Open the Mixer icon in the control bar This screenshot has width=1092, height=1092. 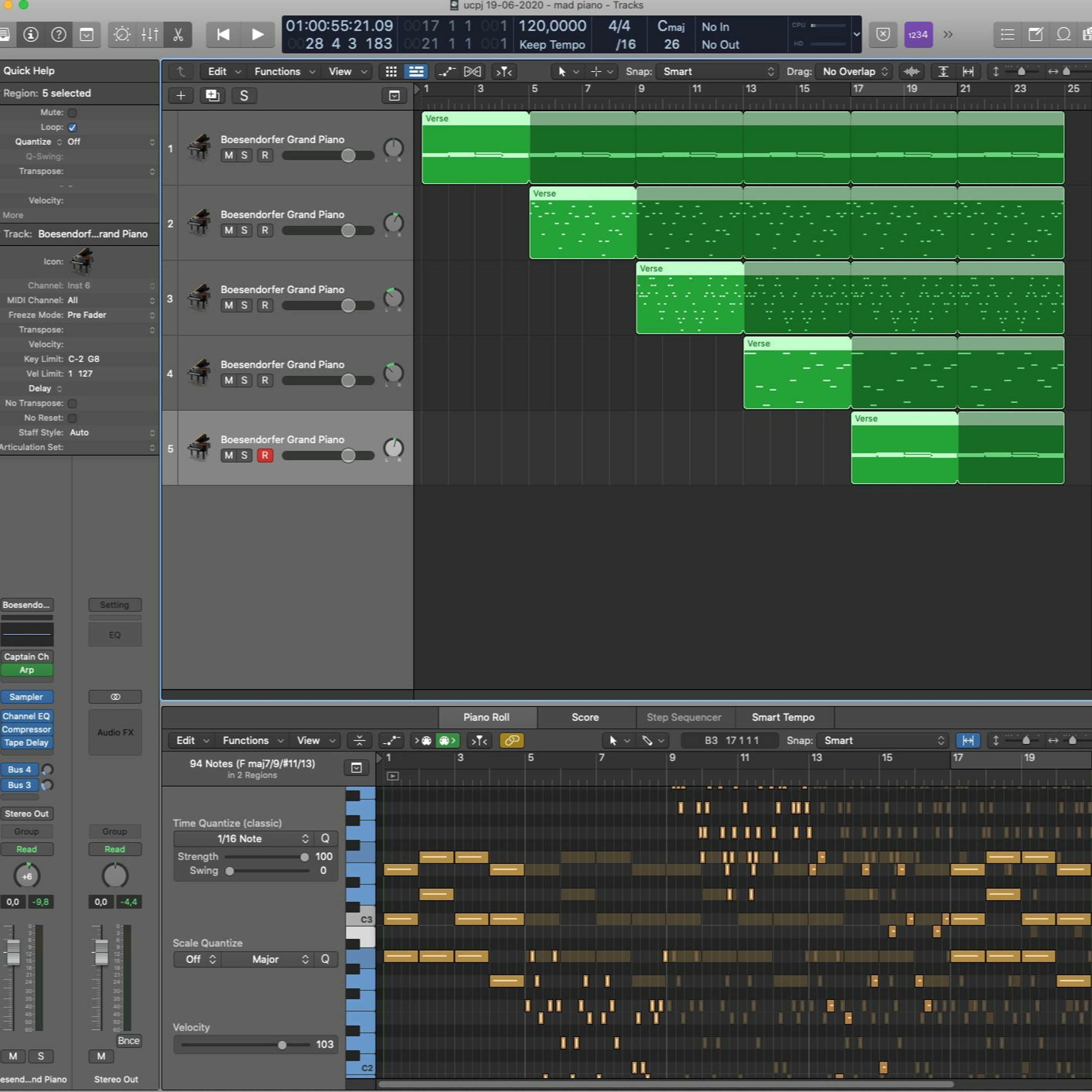(150, 35)
